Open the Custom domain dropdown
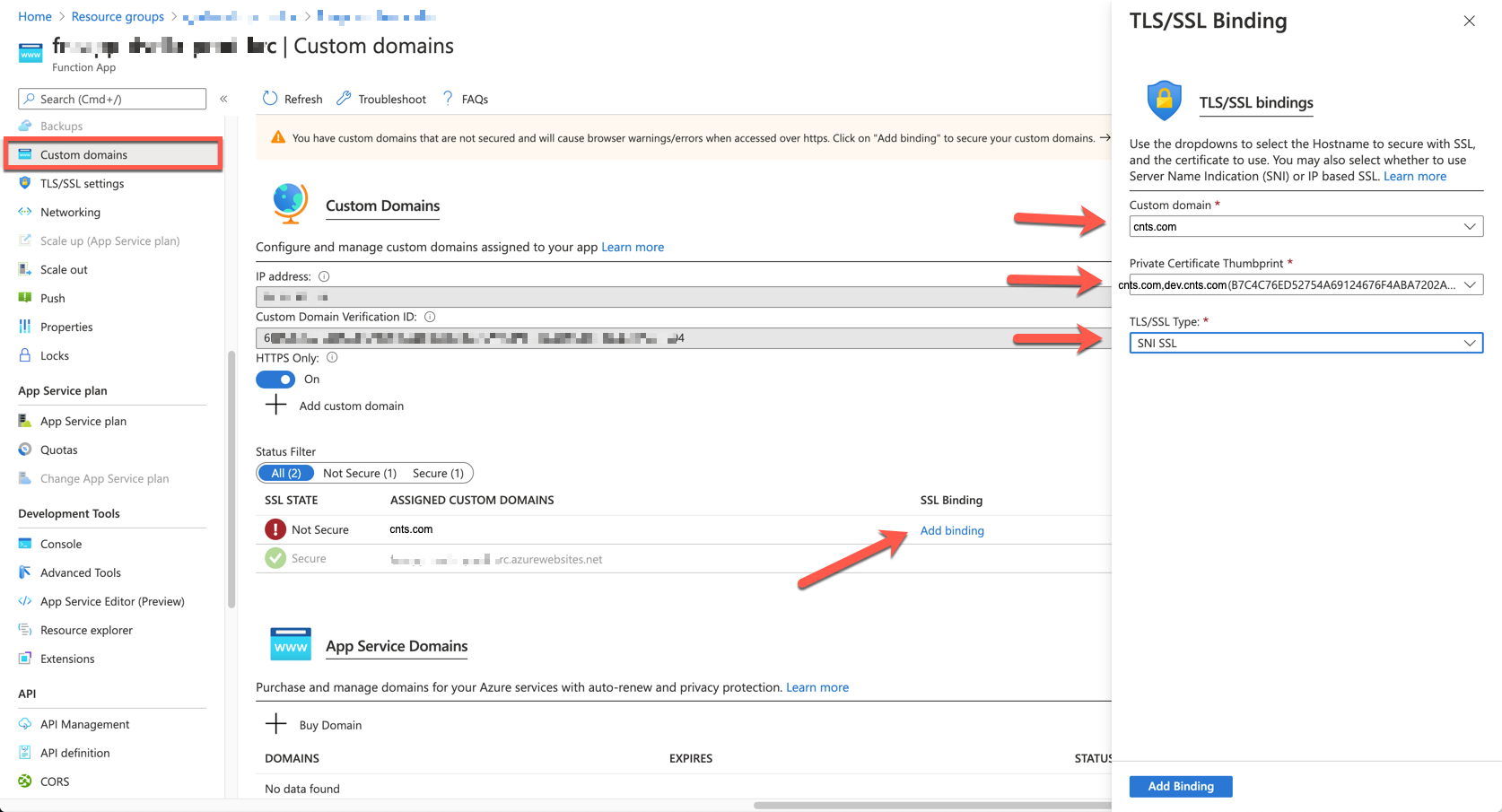Image resolution: width=1502 pixels, height=812 pixels. (x=1306, y=226)
